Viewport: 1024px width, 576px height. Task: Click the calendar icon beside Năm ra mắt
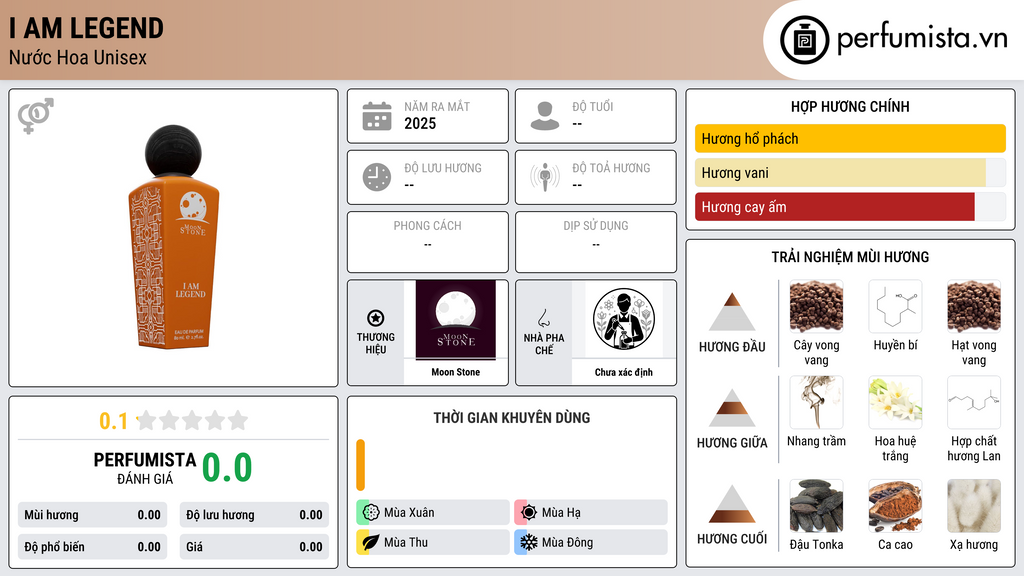point(377,116)
